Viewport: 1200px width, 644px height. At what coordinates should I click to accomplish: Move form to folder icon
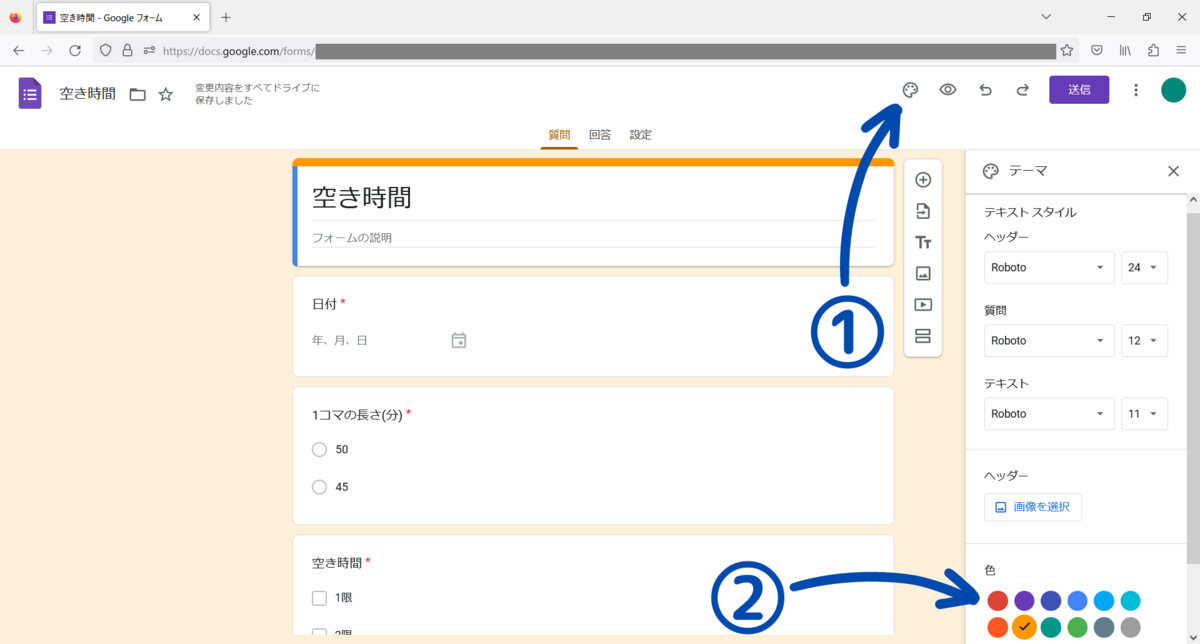[138, 94]
